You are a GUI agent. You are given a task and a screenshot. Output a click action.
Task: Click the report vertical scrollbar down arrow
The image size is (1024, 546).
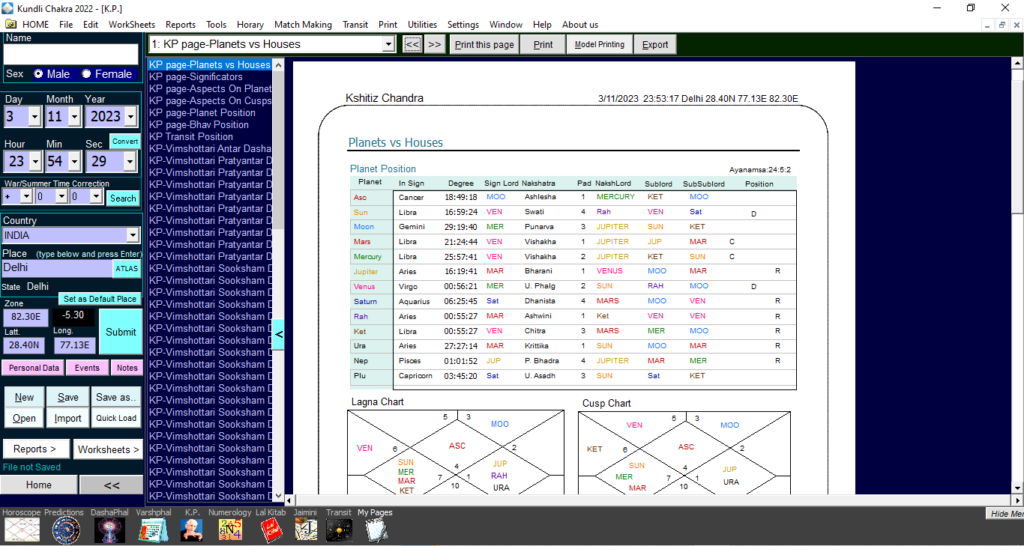coord(1017,487)
